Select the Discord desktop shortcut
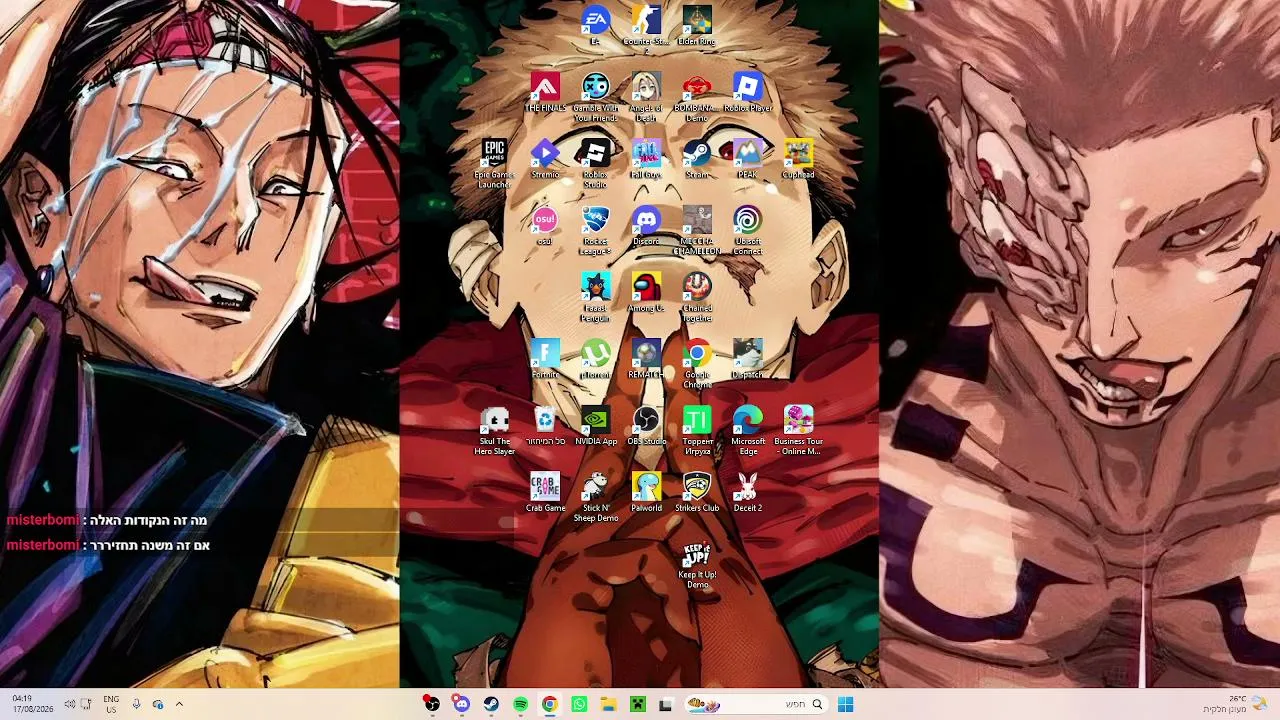 click(x=646, y=226)
